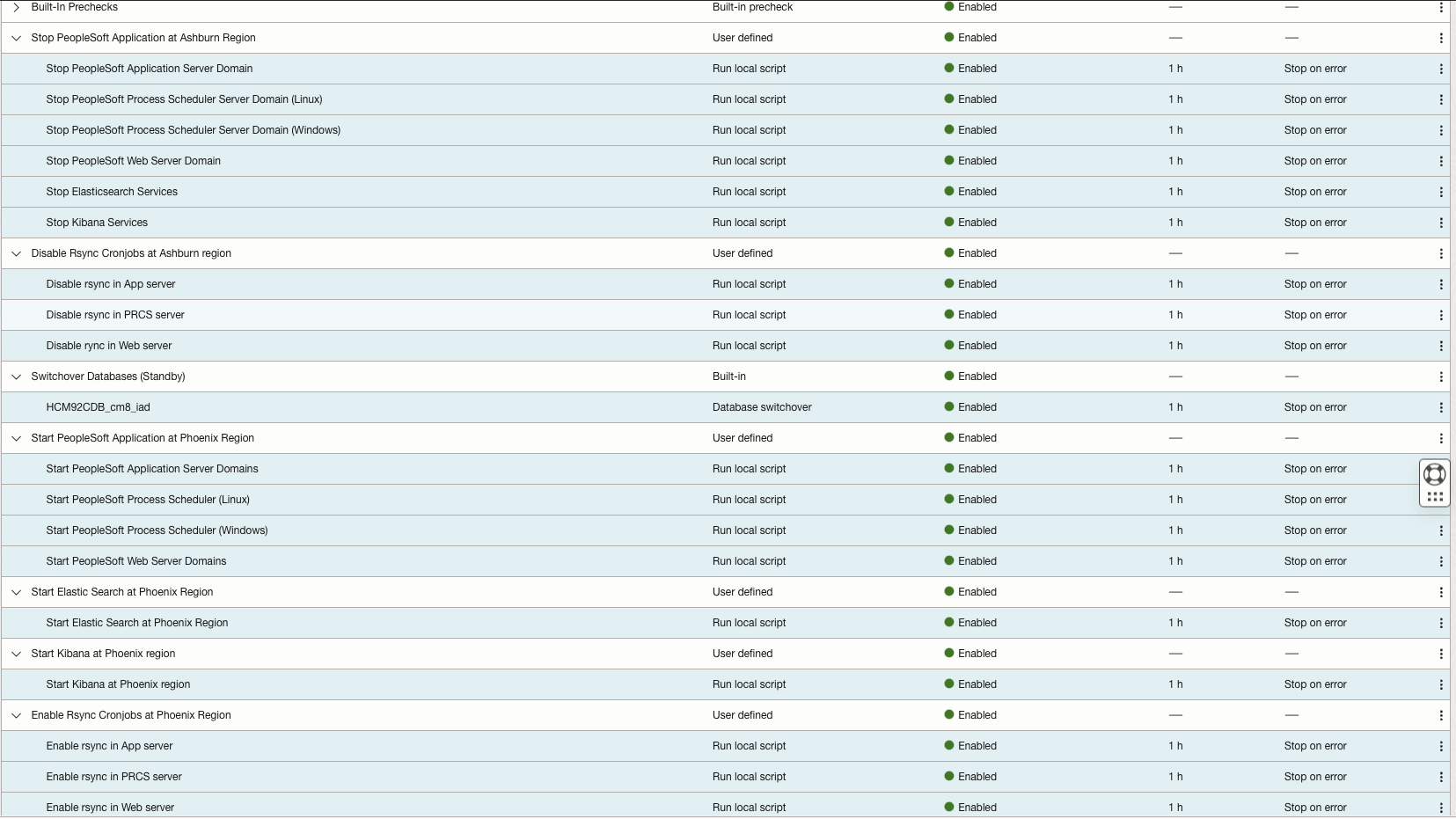Click the 'Built-in' type of Switchover Databases
This screenshot has height=819, width=1456.
coord(729,377)
